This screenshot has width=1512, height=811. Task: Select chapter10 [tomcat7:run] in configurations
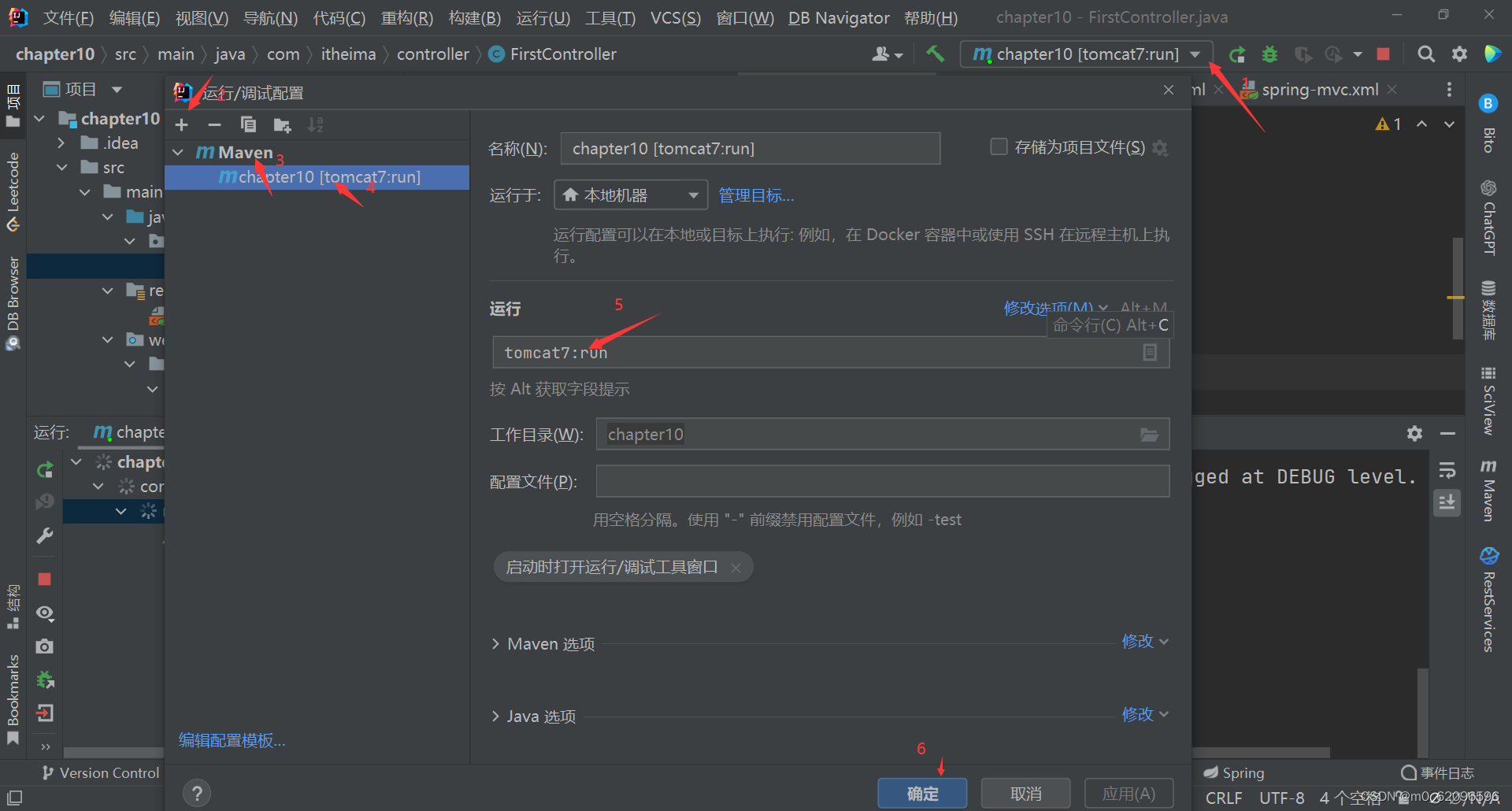click(317, 177)
